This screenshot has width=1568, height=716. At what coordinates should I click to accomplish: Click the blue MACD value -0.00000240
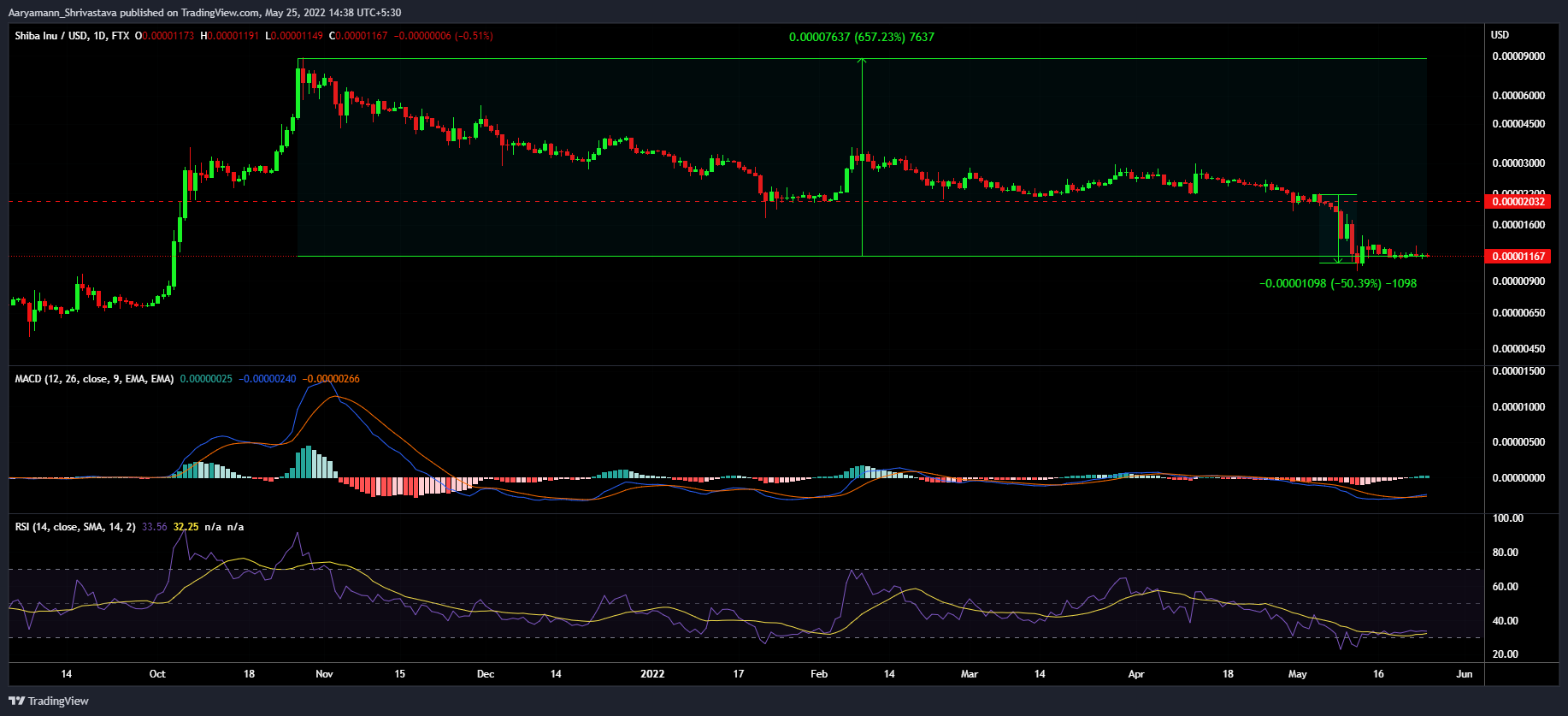(x=267, y=379)
